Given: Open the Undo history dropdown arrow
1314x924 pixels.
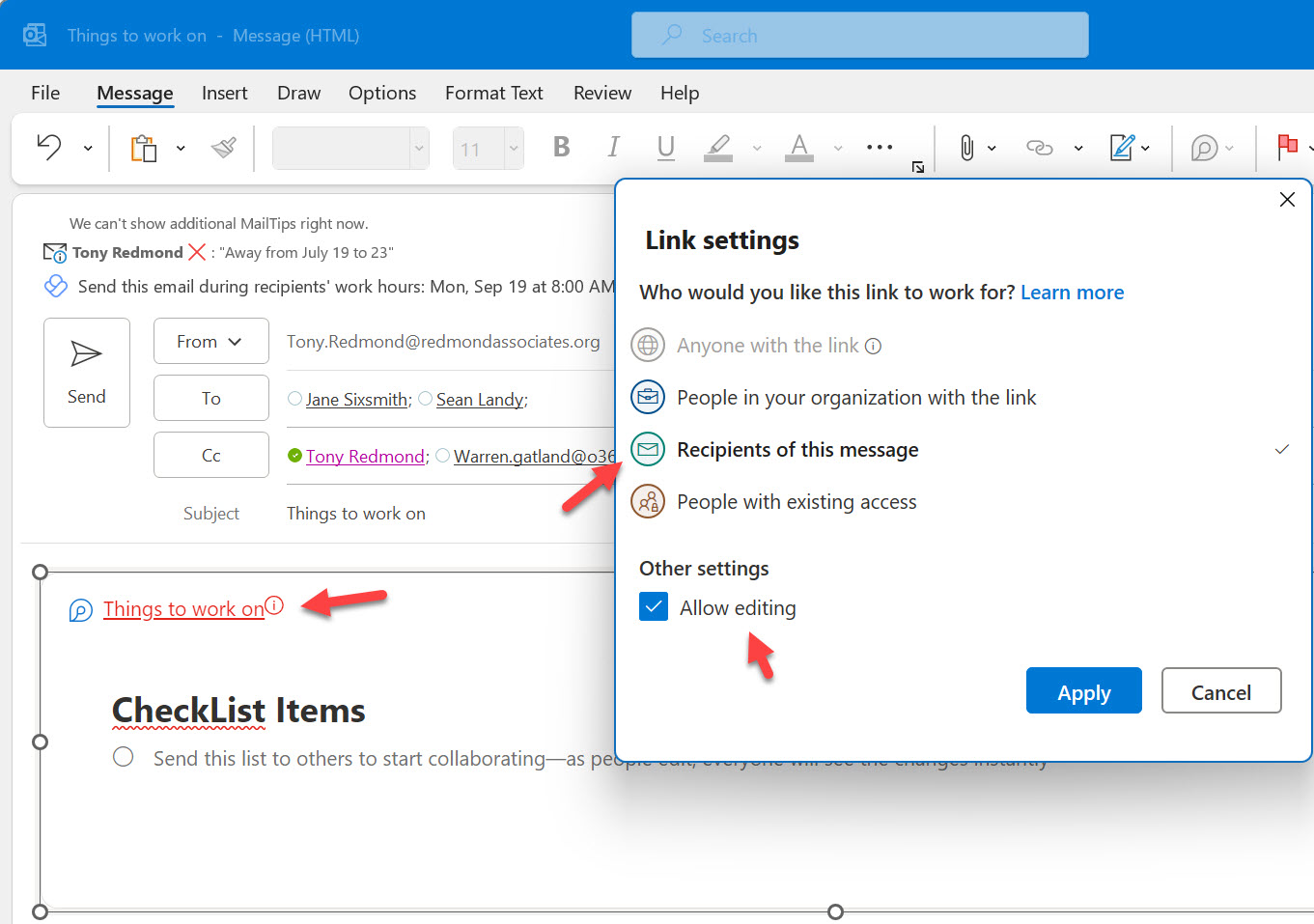Looking at the screenshot, I should click(88, 149).
